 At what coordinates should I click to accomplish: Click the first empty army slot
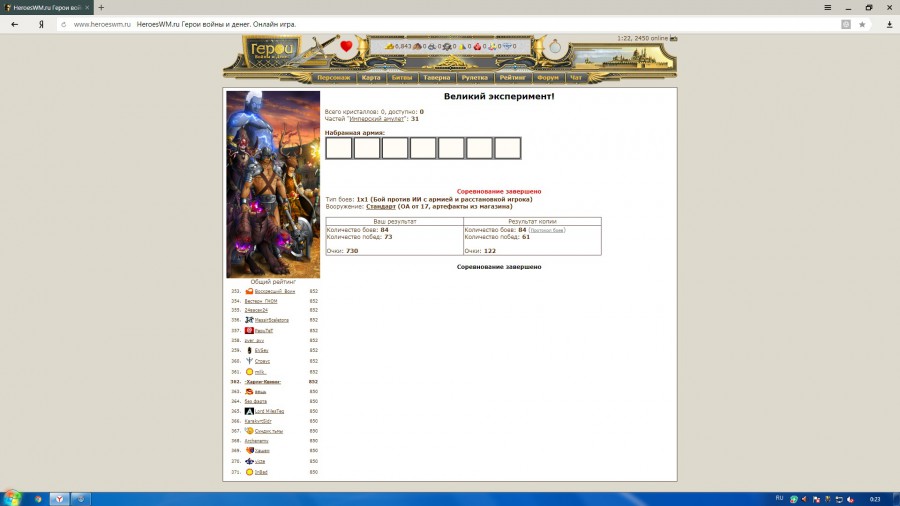(339, 148)
